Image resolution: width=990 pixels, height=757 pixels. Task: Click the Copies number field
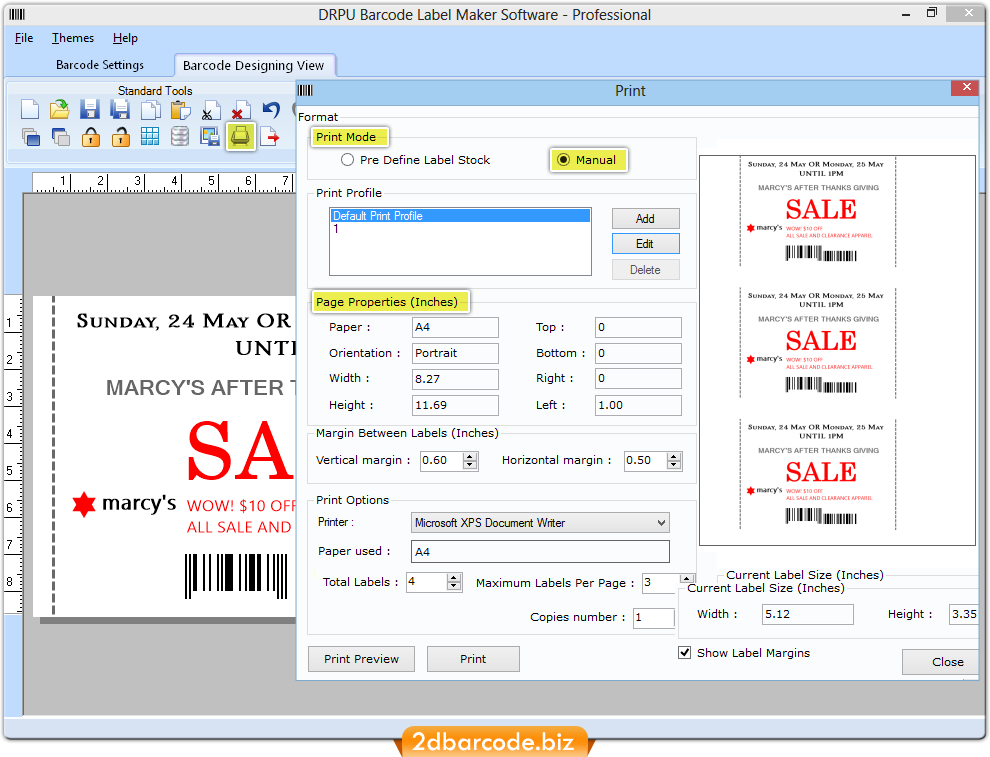654,617
